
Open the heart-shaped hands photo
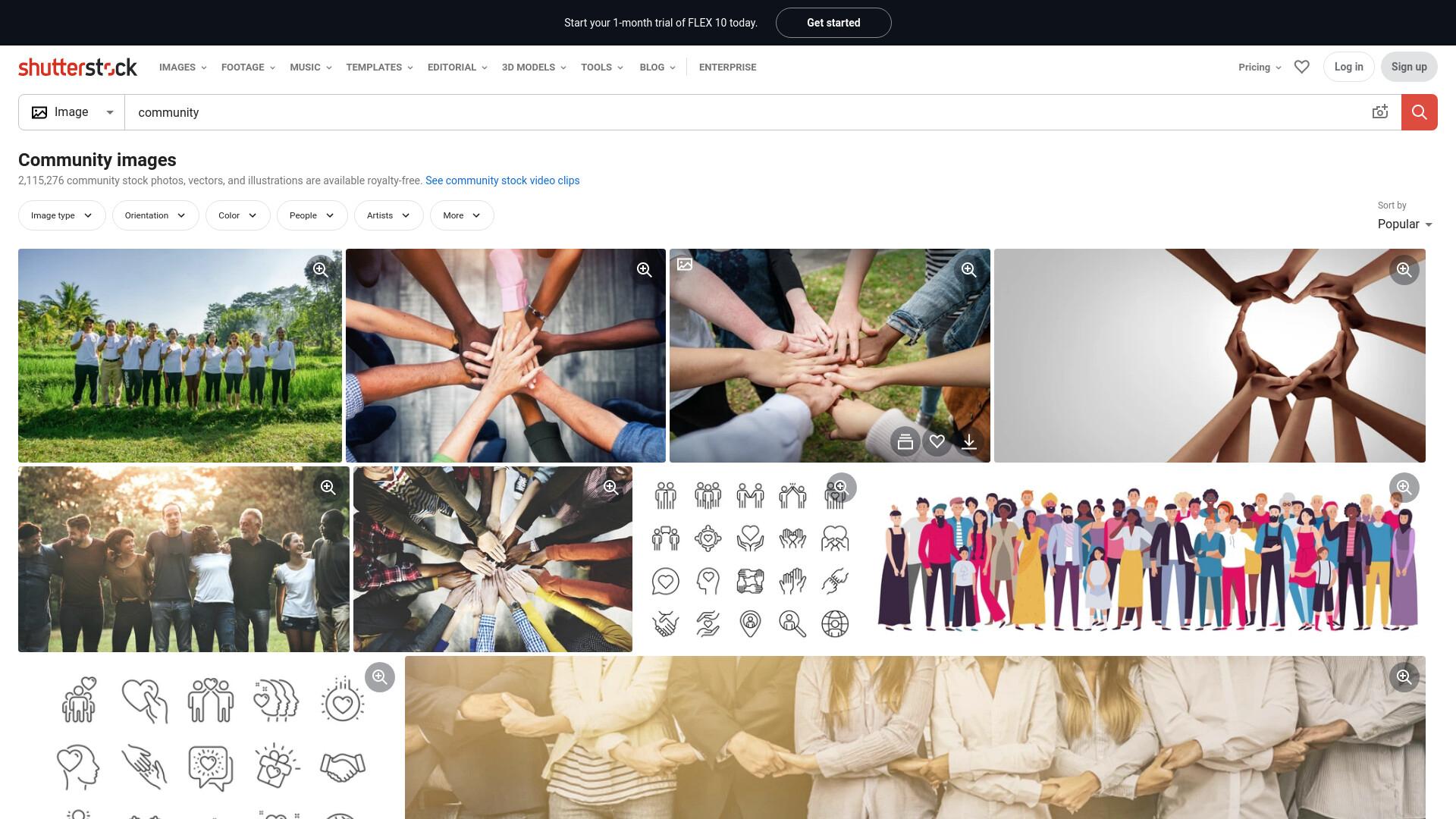[1210, 356]
